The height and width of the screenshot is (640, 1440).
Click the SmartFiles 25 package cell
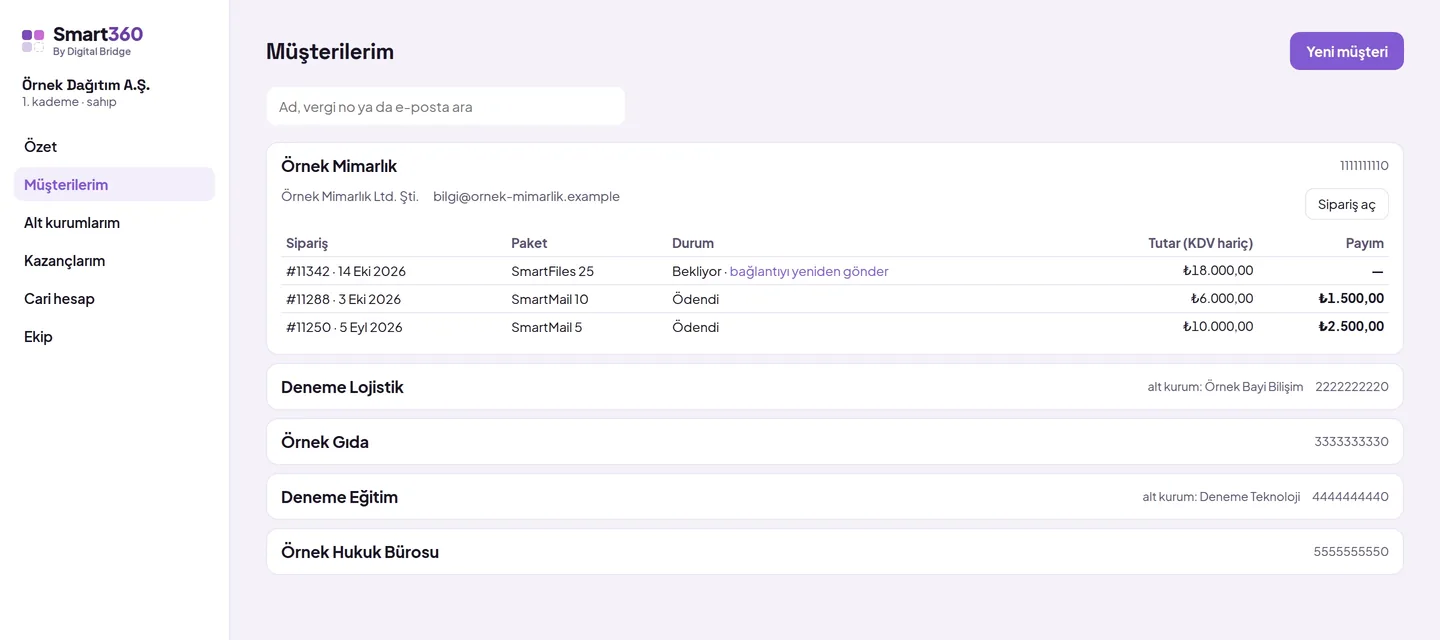point(552,271)
